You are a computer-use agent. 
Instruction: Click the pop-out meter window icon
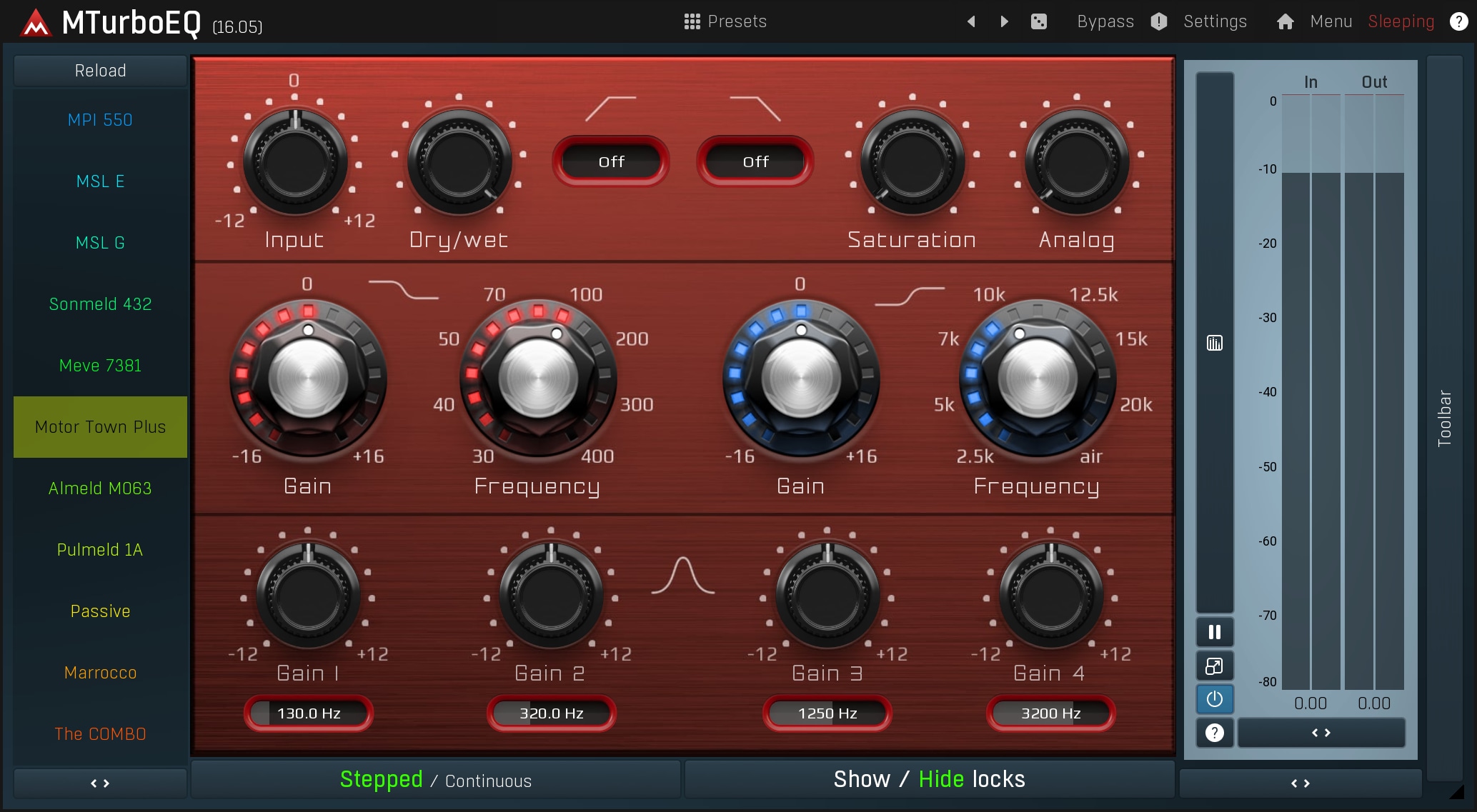tap(1215, 666)
